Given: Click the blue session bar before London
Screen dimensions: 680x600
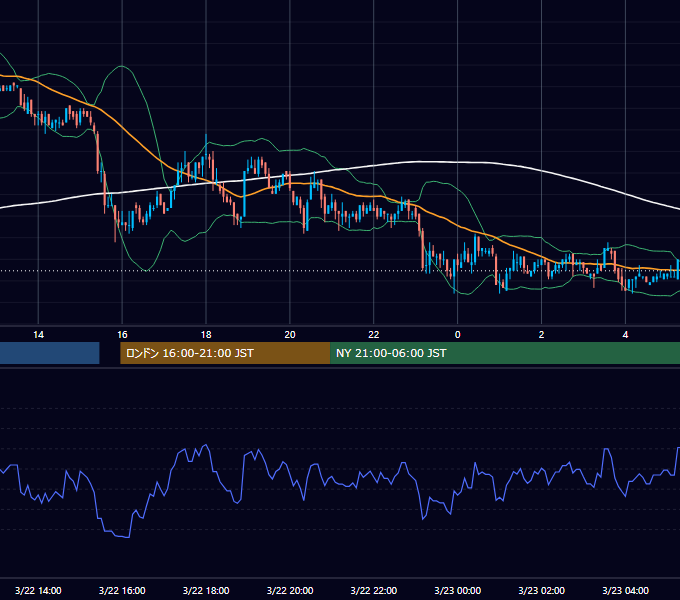Looking at the screenshot, I should 49,353.
